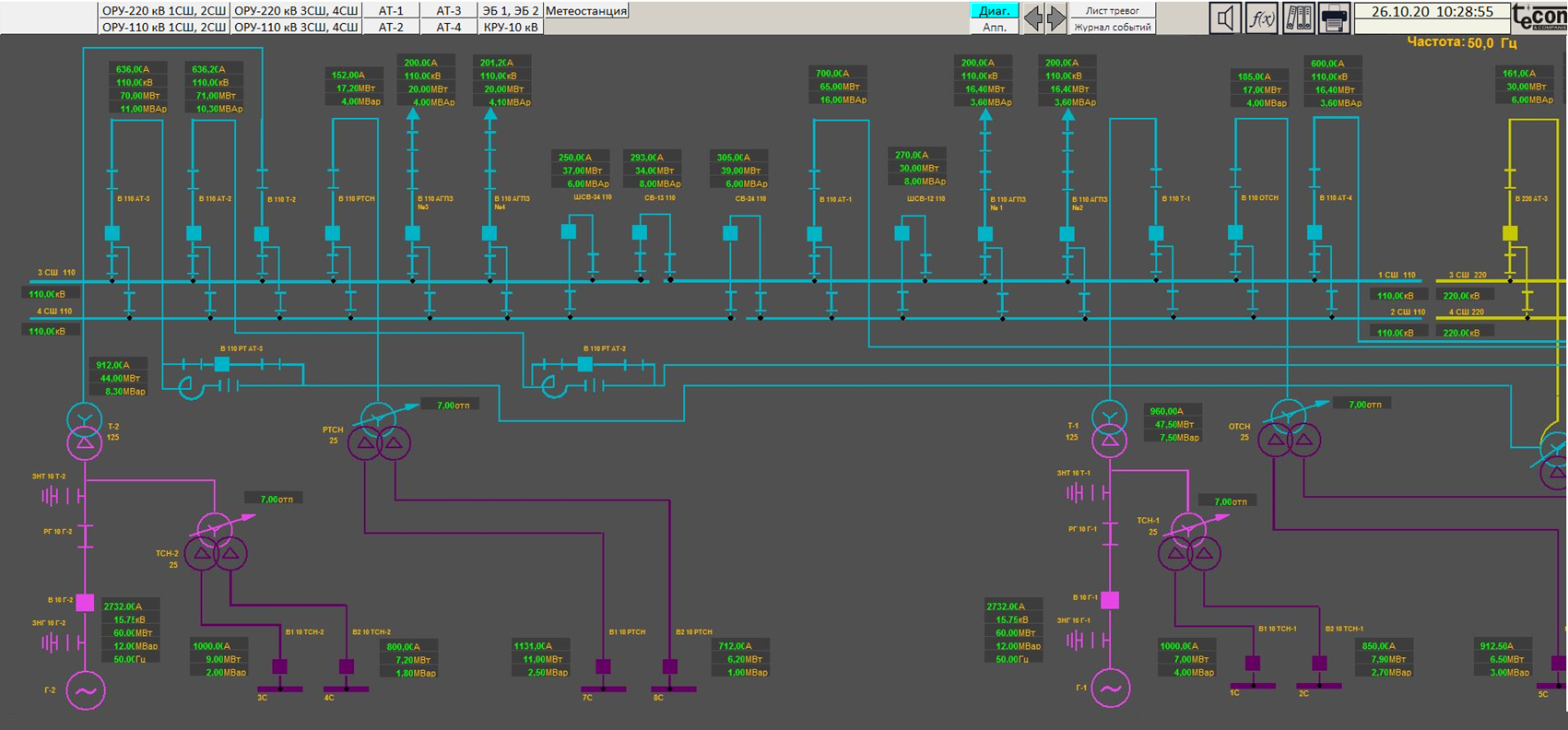Click the left arrow navigation icon

1033,18
